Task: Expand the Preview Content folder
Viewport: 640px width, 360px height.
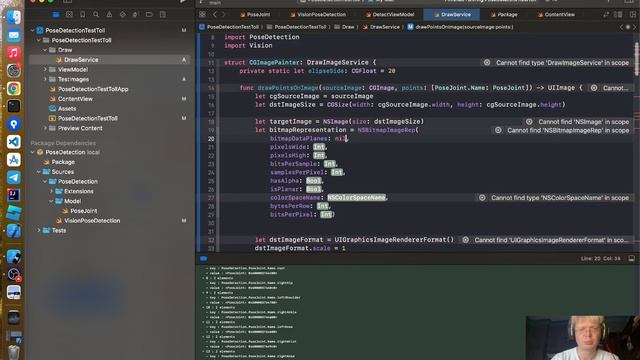Action: 45,128
